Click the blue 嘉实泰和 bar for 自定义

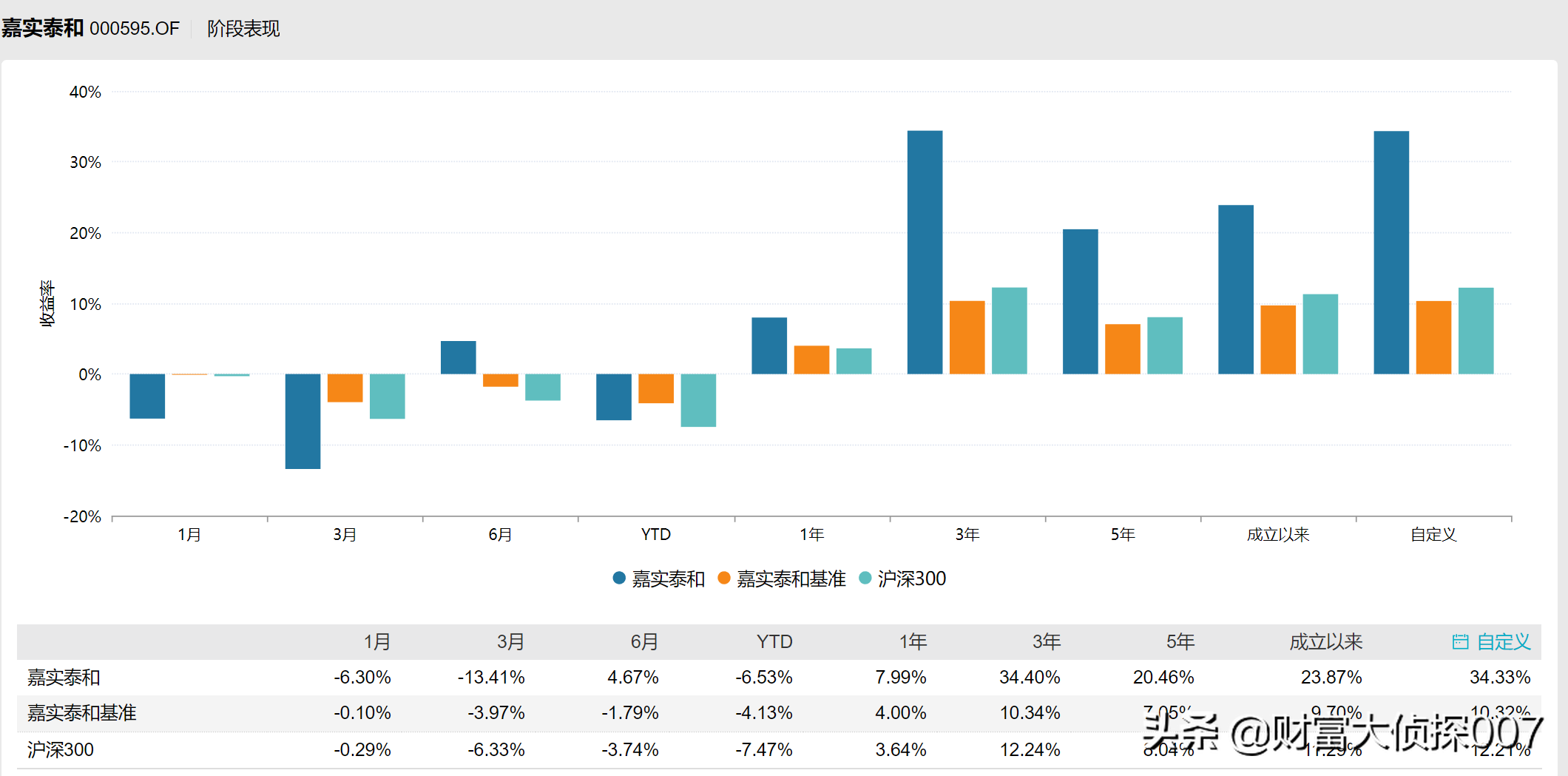(1391, 252)
